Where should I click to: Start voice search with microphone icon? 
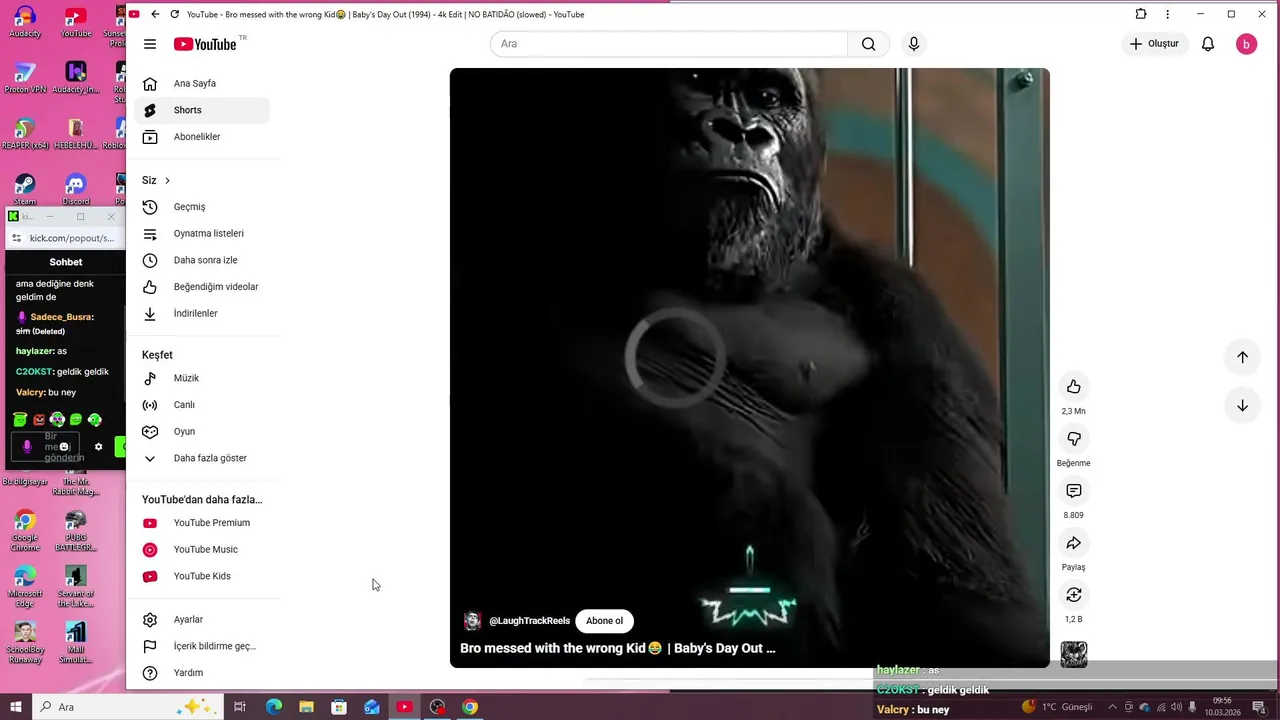tap(913, 44)
